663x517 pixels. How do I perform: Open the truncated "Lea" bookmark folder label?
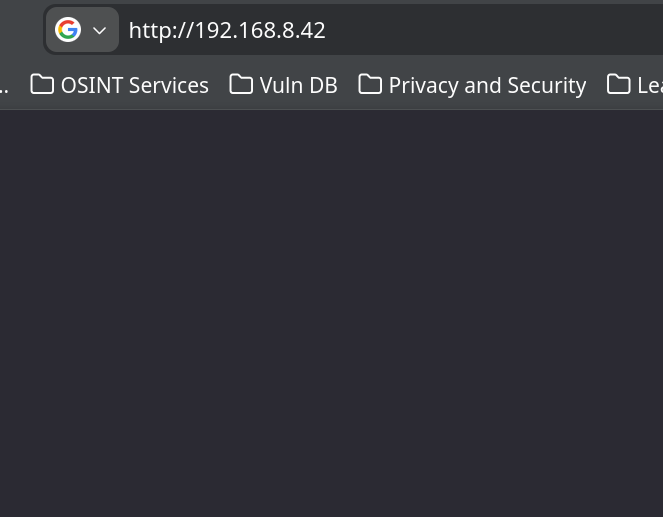(x=649, y=85)
